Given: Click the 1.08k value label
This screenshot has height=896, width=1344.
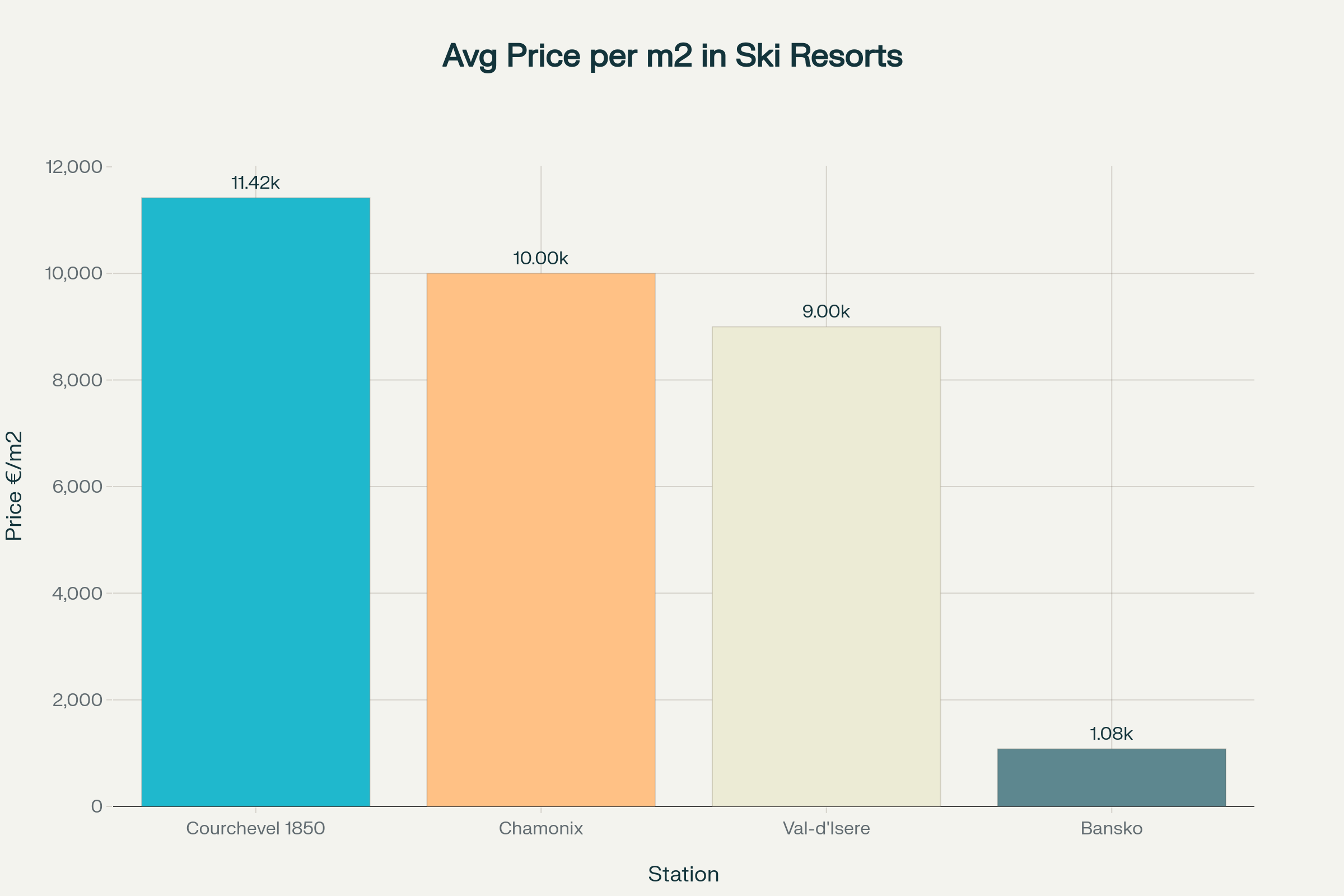Looking at the screenshot, I should point(1111,734).
